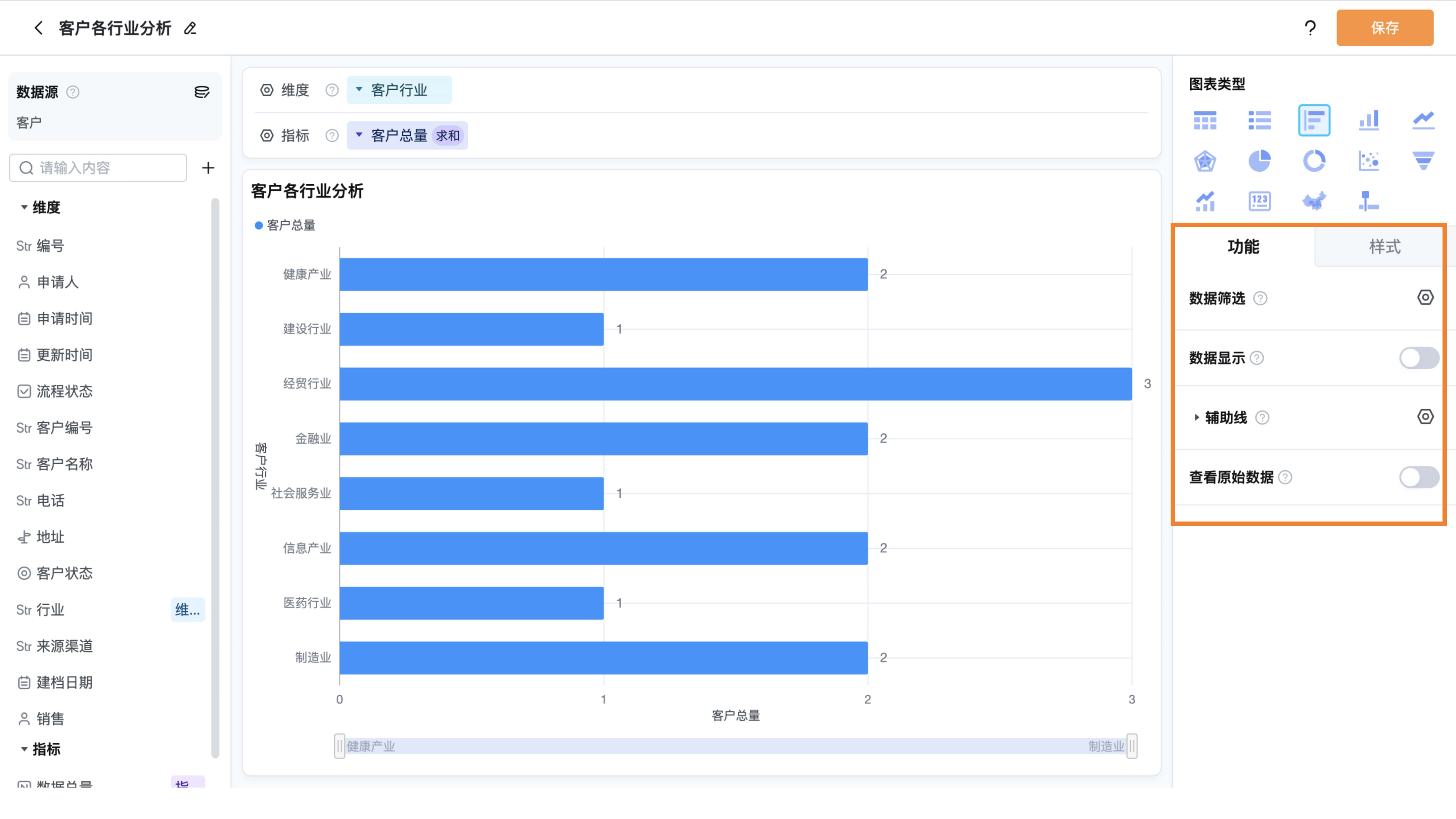Click the help icon beside 指标 in the config row
The height and width of the screenshot is (819, 1456).
[332, 136]
